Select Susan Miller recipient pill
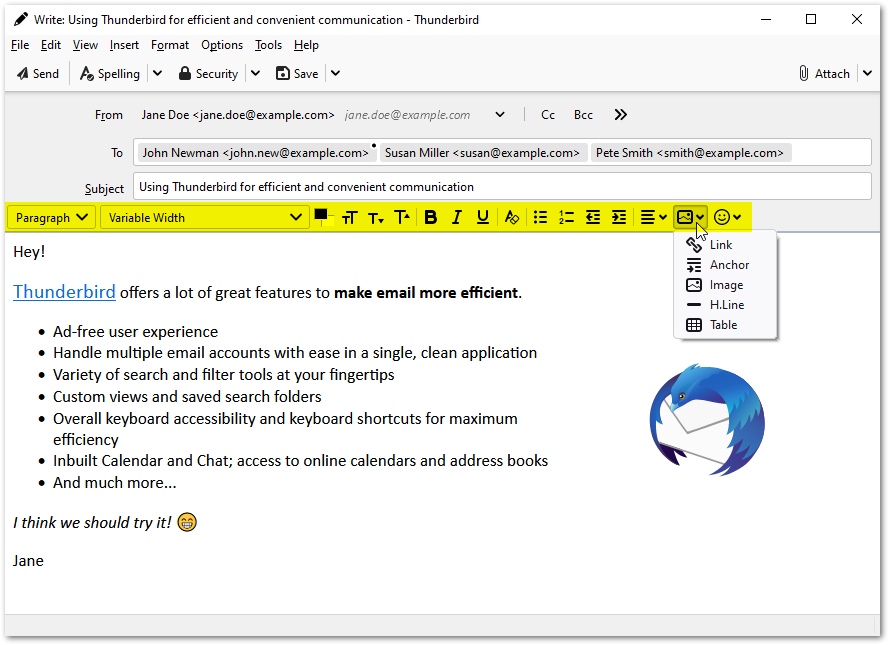This screenshot has height=645, width=889. click(482, 153)
